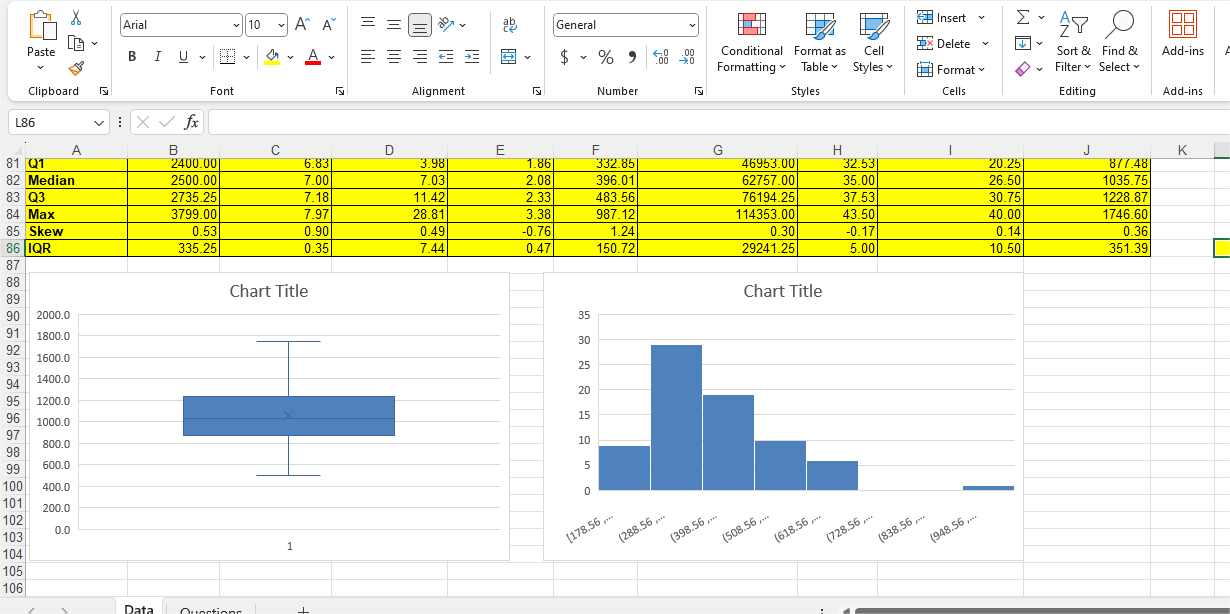Click the formula bar input
Screen dimensions: 1230x614
[718, 123]
